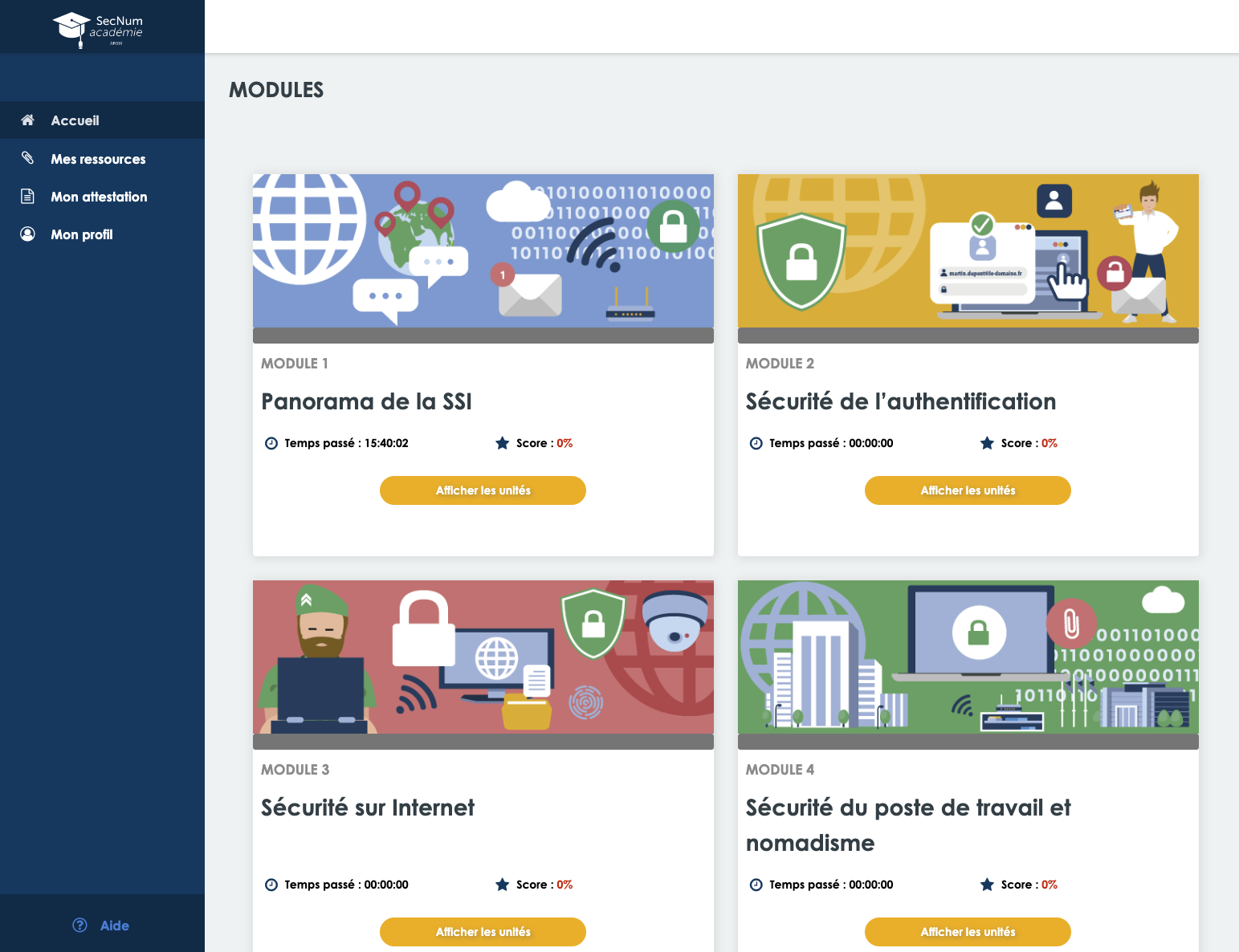Select Mon profil in the sidebar
The width and height of the screenshot is (1239, 952).
coord(82,234)
